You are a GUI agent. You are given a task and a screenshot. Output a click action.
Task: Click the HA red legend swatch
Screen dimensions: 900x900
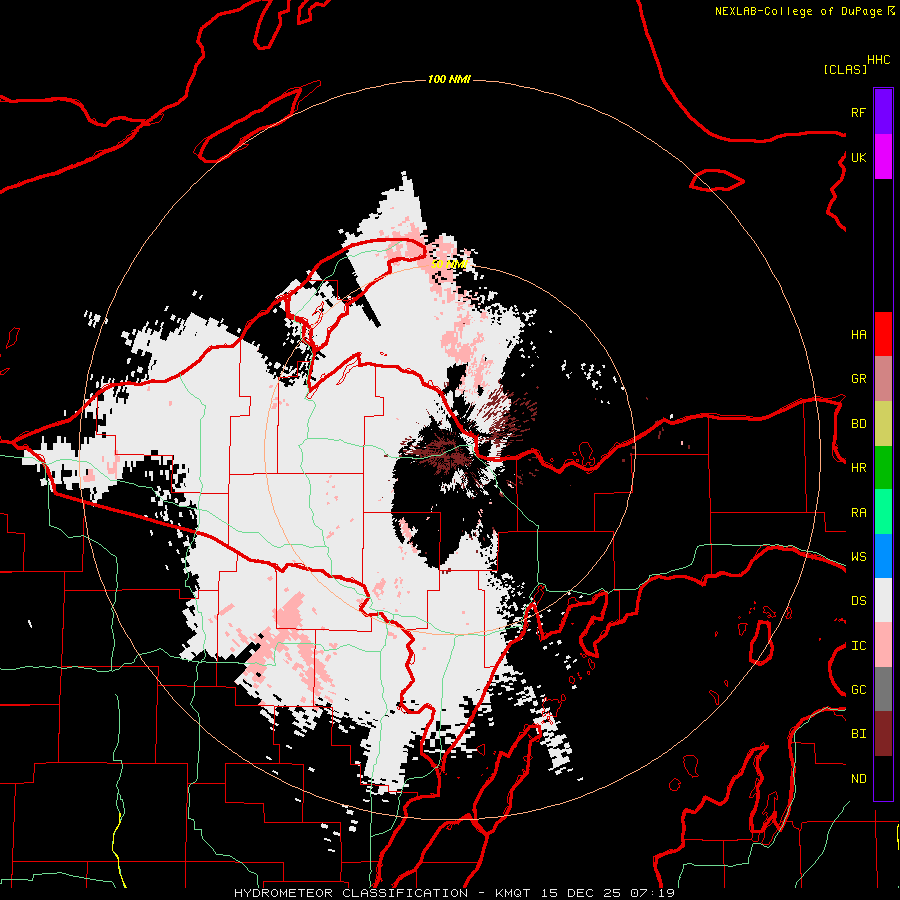[883, 334]
